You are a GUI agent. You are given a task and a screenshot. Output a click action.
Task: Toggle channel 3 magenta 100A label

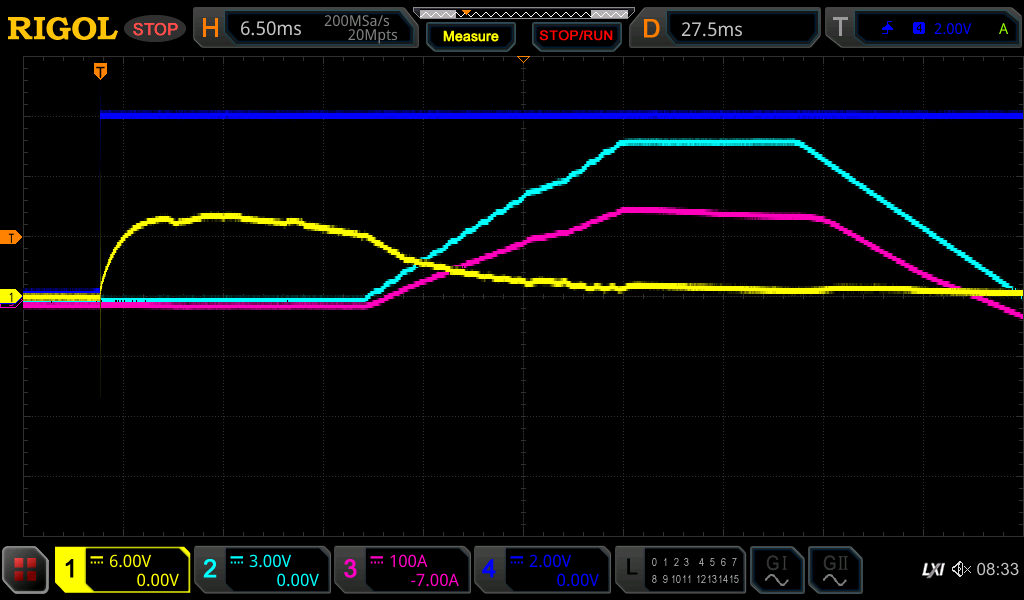coord(402,570)
